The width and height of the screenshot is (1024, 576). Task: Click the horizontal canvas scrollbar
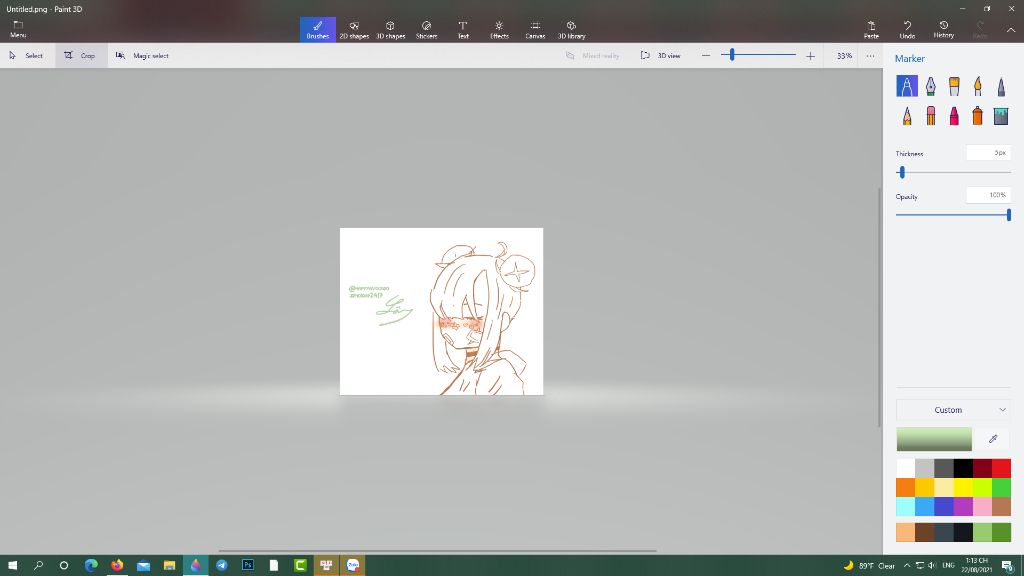pyautogui.click(x=437, y=551)
